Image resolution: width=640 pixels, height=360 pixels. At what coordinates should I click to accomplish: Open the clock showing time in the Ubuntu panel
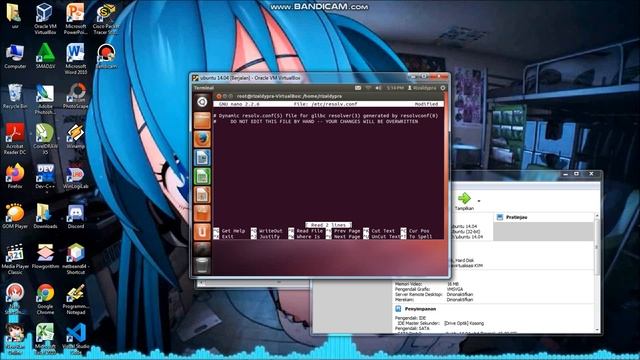(395, 88)
